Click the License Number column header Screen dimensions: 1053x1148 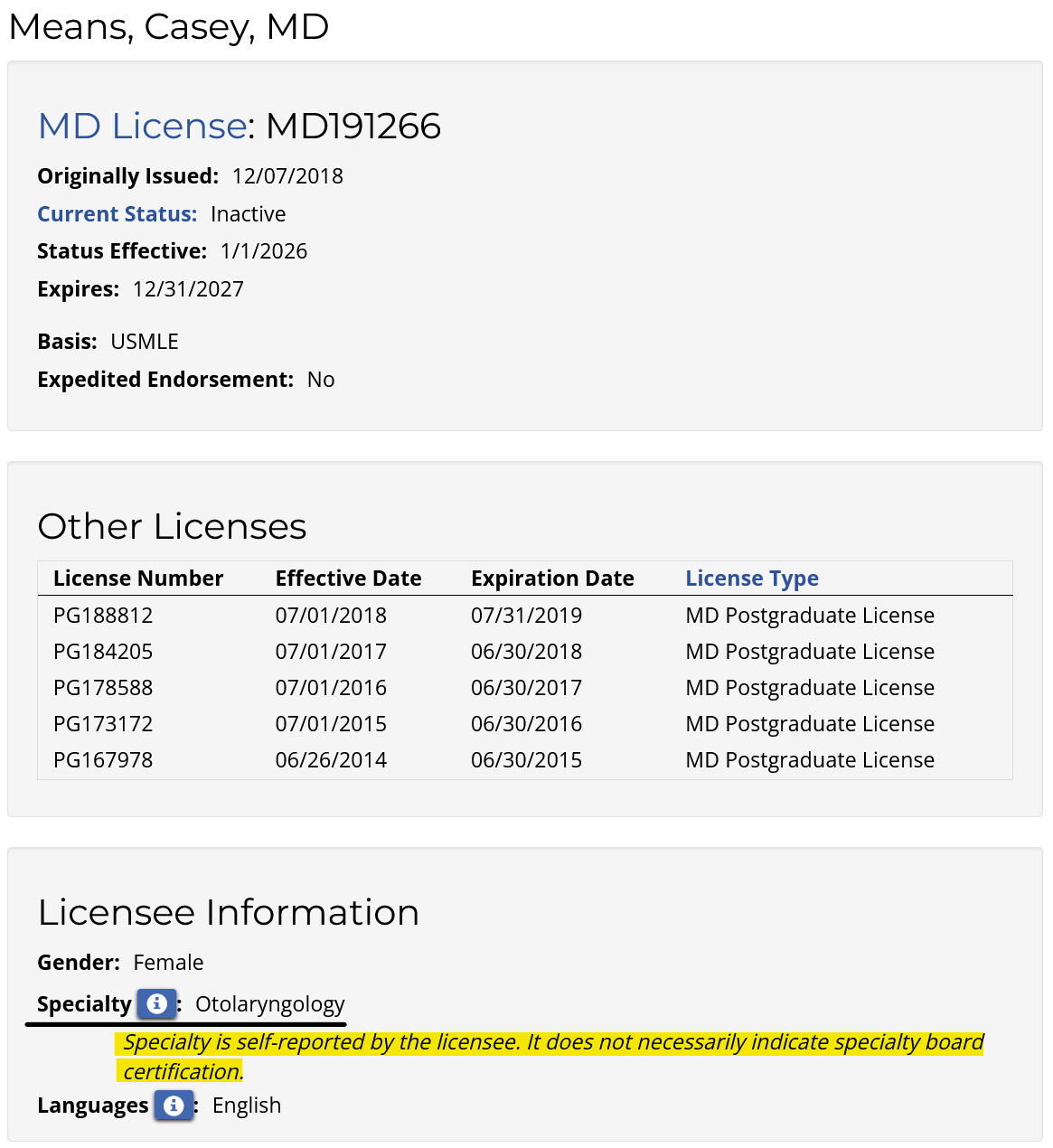[138, 579]
